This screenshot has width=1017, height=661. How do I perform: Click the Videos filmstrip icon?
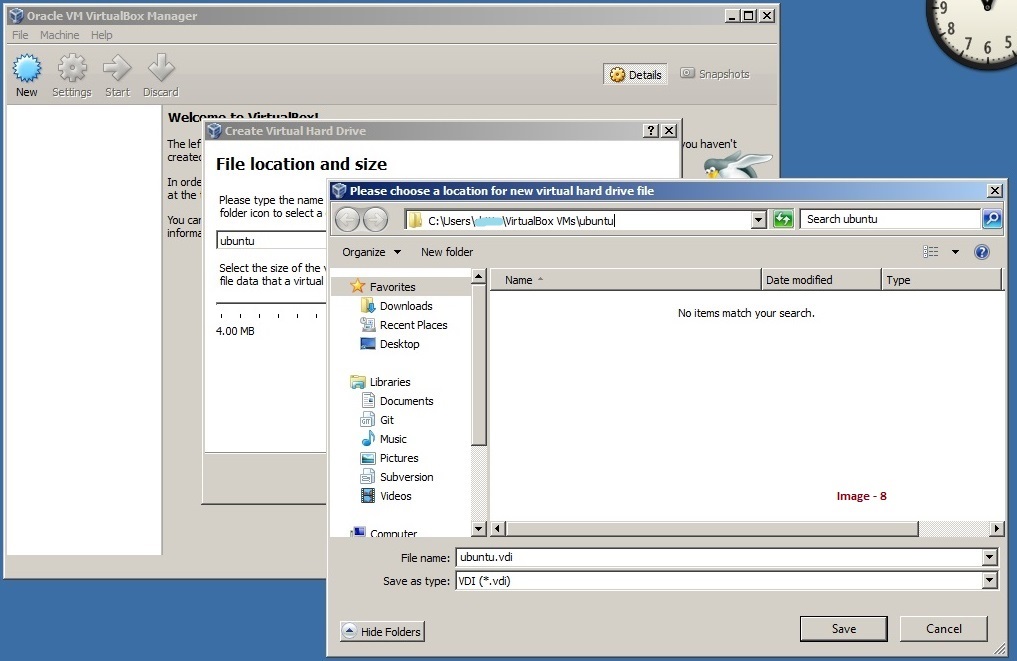pos(368,496)
